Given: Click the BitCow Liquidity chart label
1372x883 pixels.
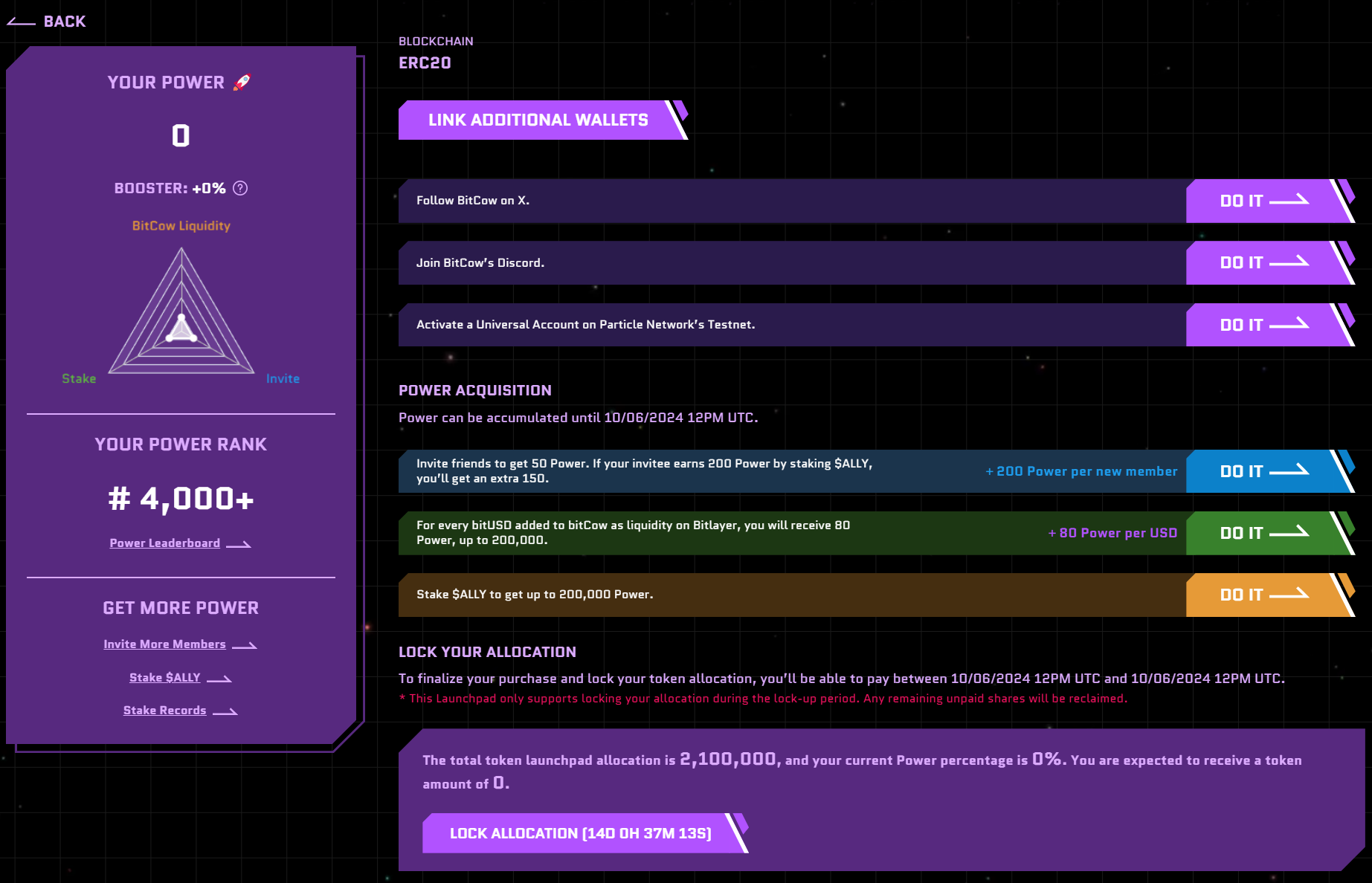Looking at the screenshot, I should click(181, 226).
